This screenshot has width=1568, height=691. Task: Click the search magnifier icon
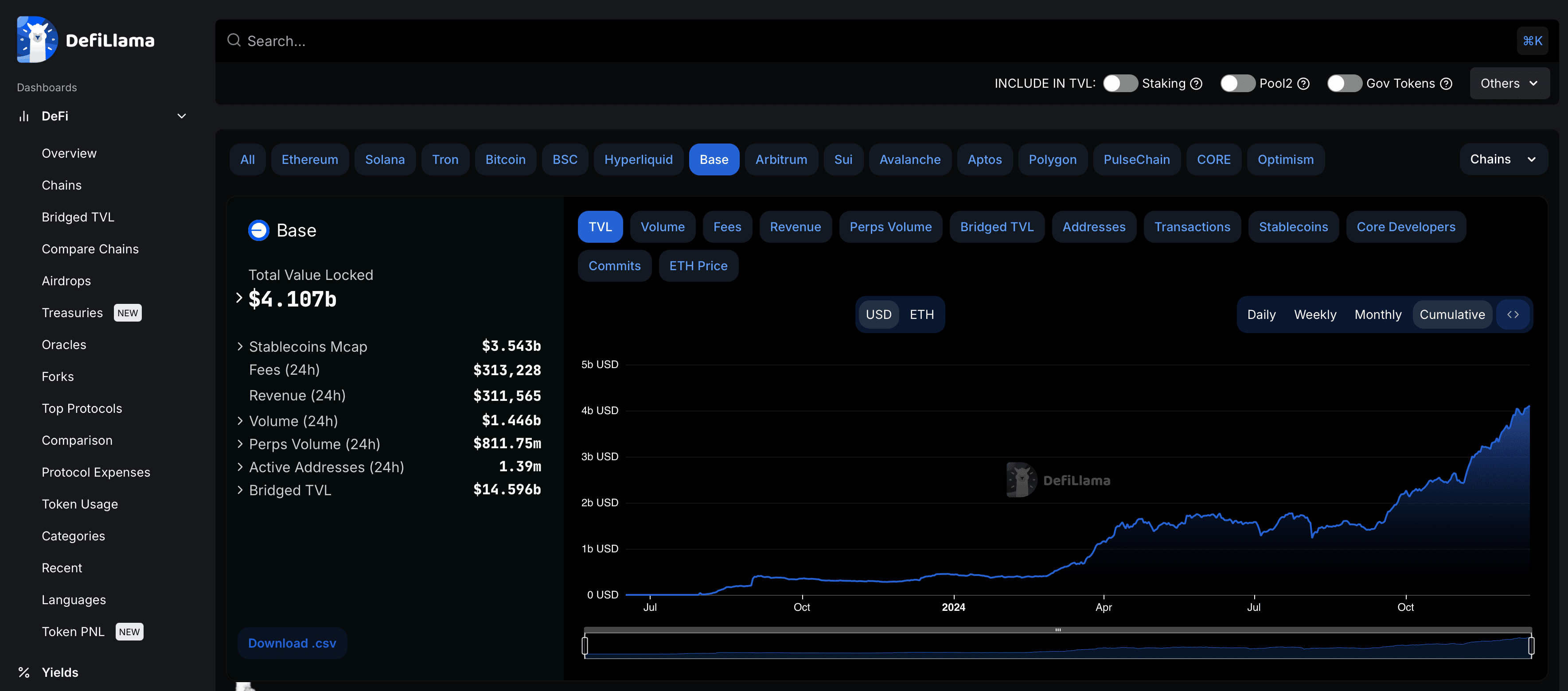234,40
